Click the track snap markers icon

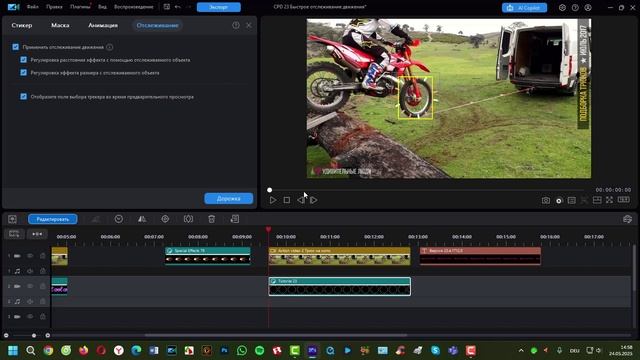[37, 234]
